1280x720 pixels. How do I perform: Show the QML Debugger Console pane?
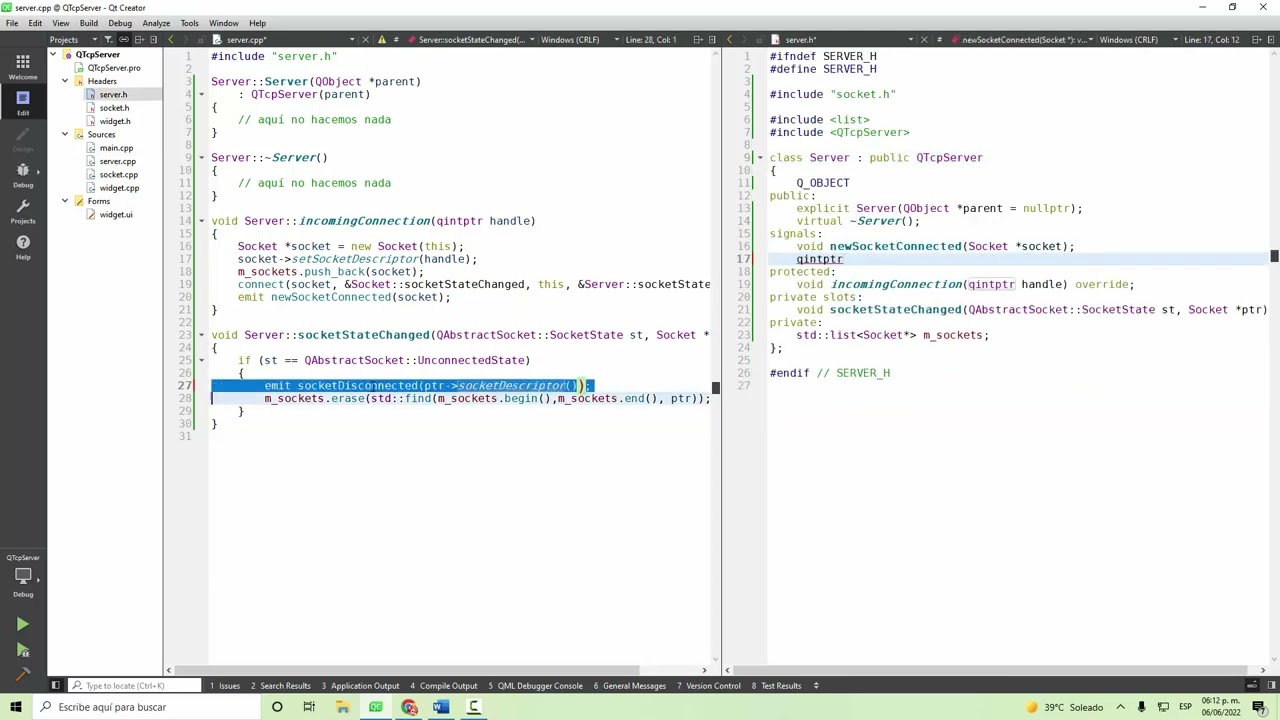pyautogui.click(x=535, y=686)
